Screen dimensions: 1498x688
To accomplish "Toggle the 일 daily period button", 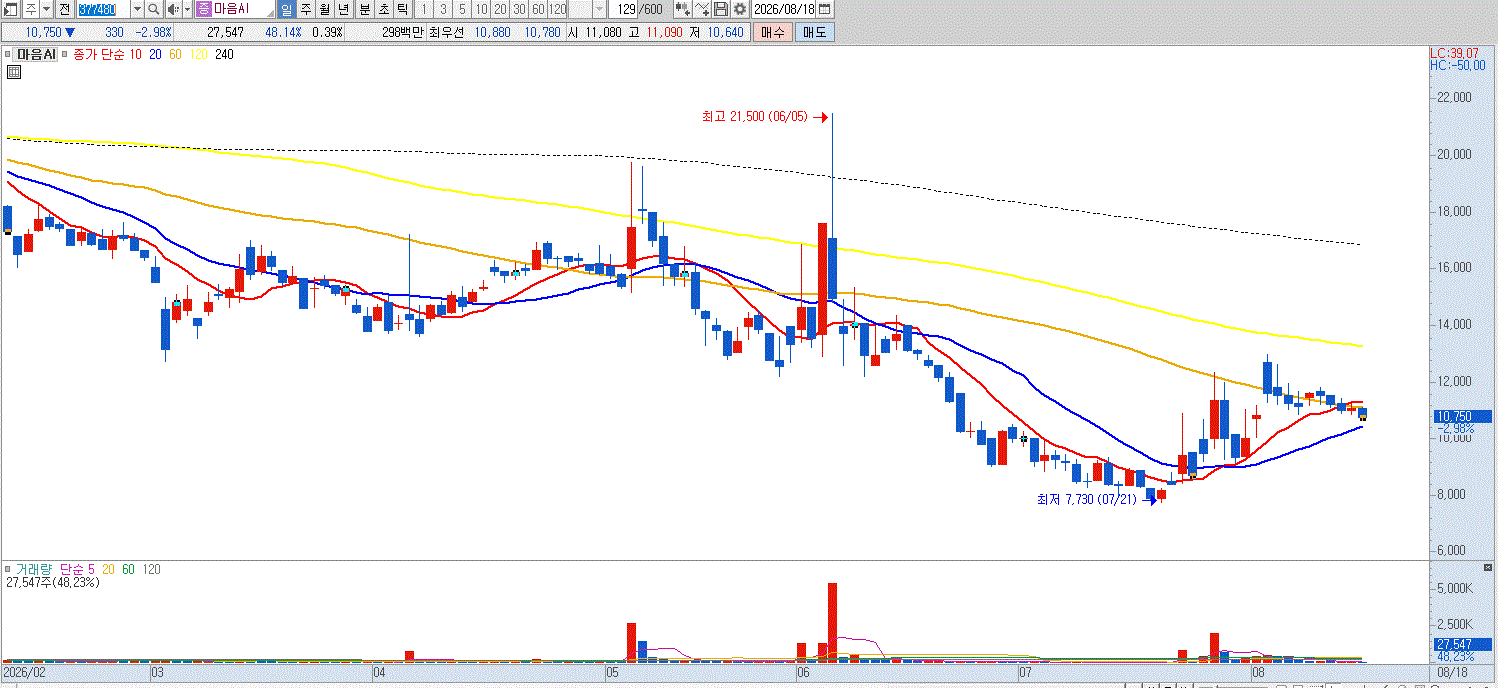I will (287, 9).
